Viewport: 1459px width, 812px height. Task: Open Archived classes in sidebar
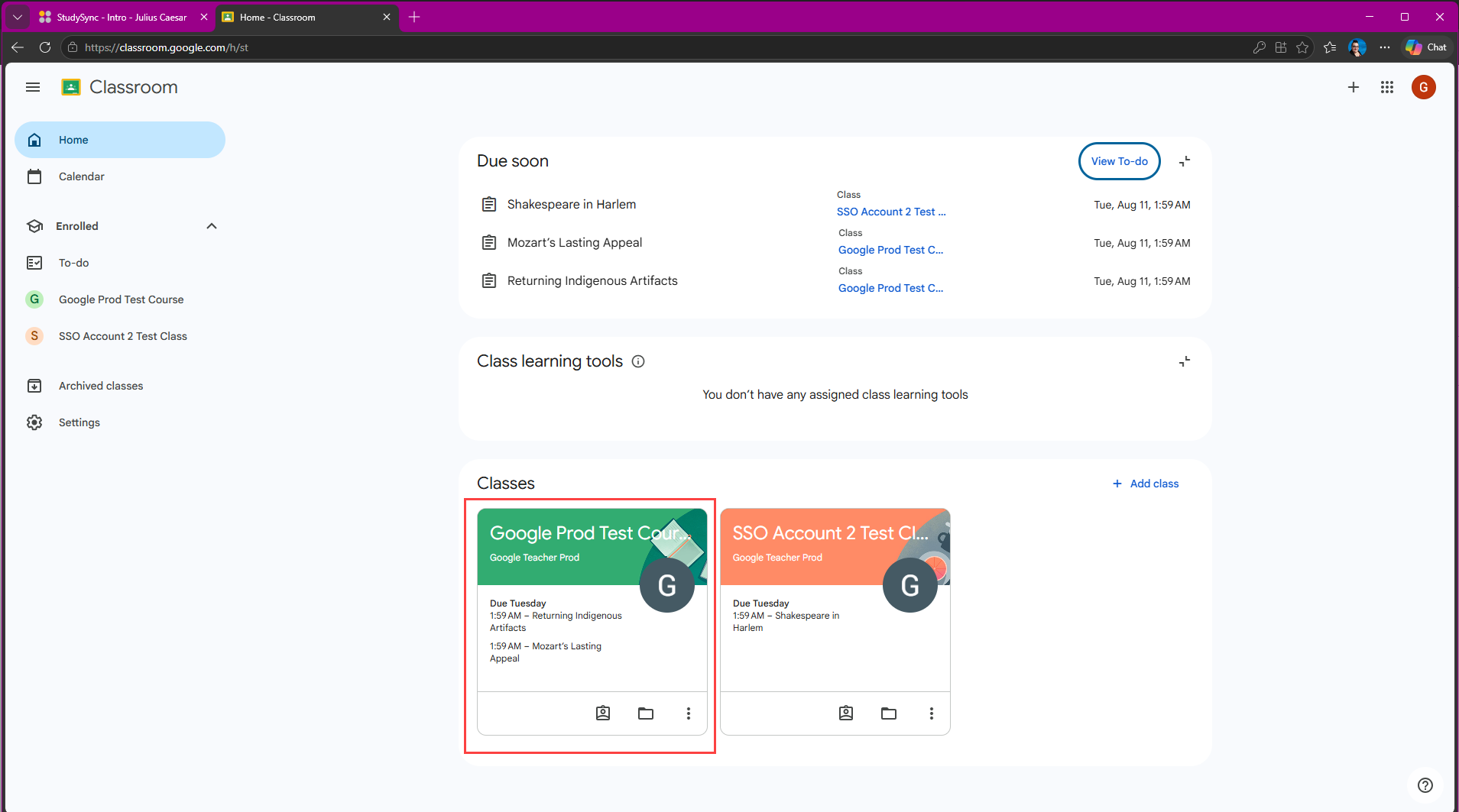[120, 386]
